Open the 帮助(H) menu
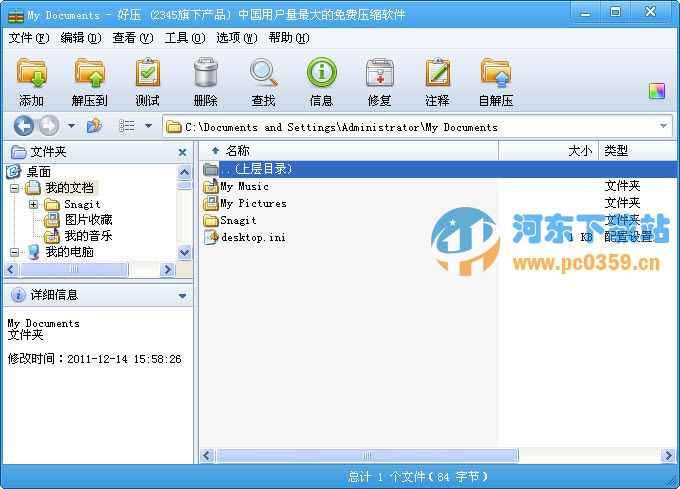 point(289,38)
